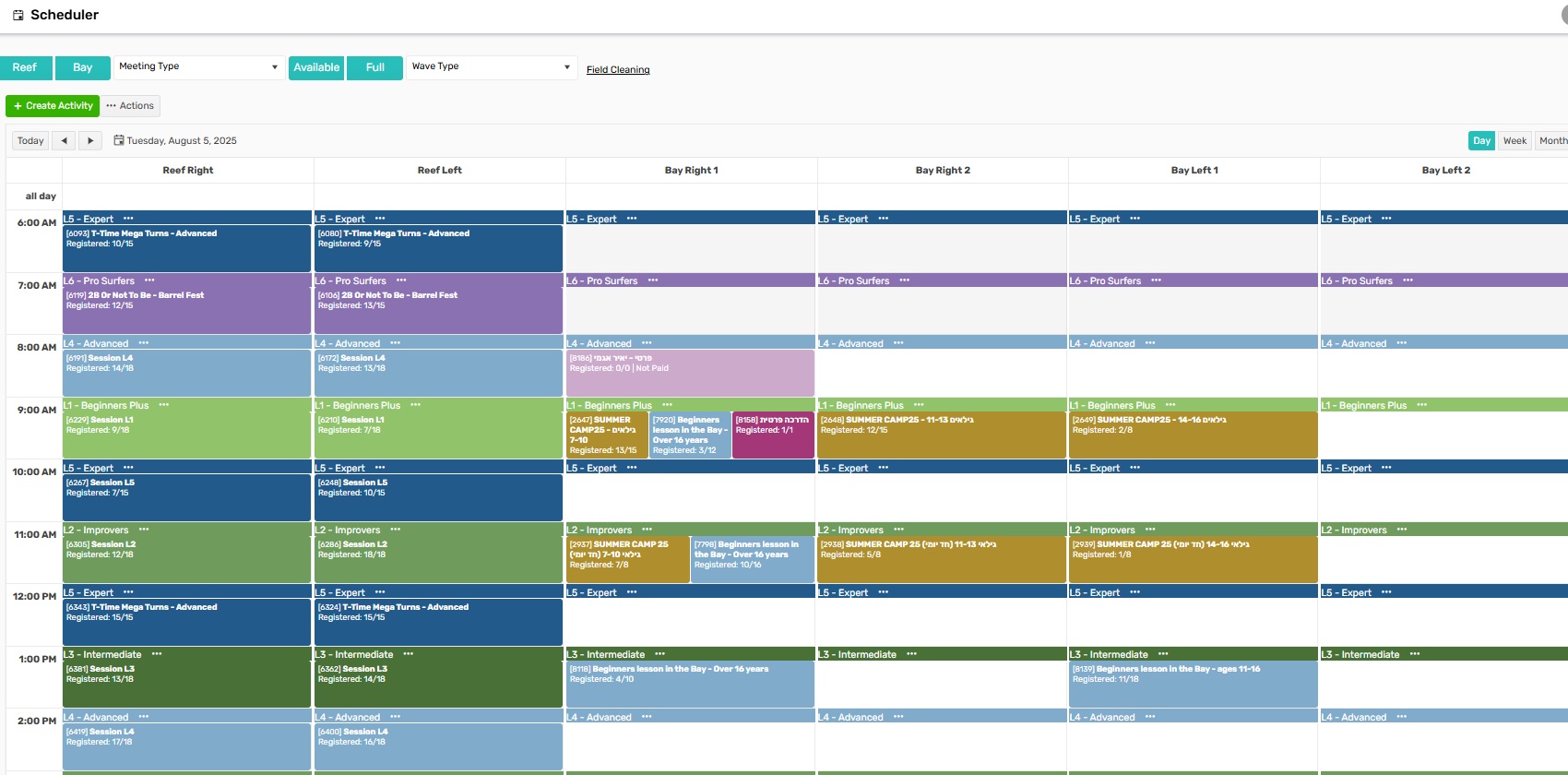Click the Create Activity button

tap(53, 106)
